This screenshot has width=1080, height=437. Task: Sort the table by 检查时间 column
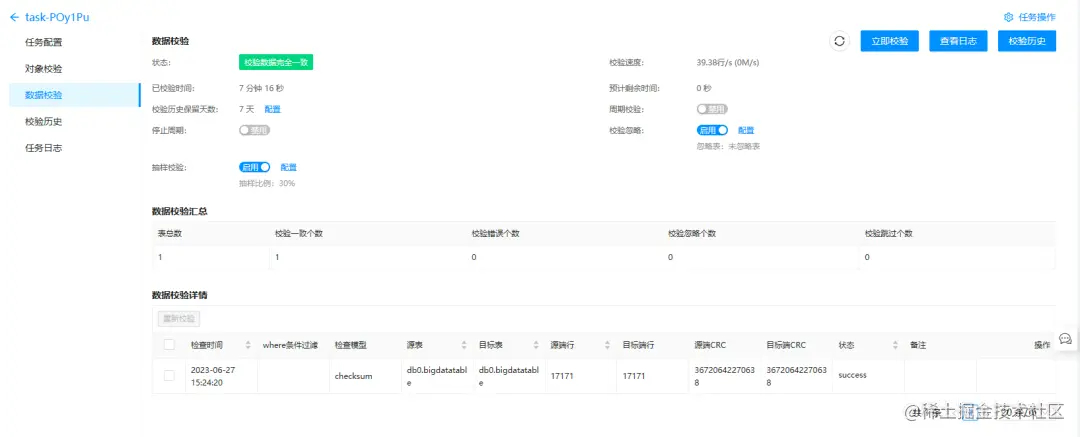pos(248,345)
